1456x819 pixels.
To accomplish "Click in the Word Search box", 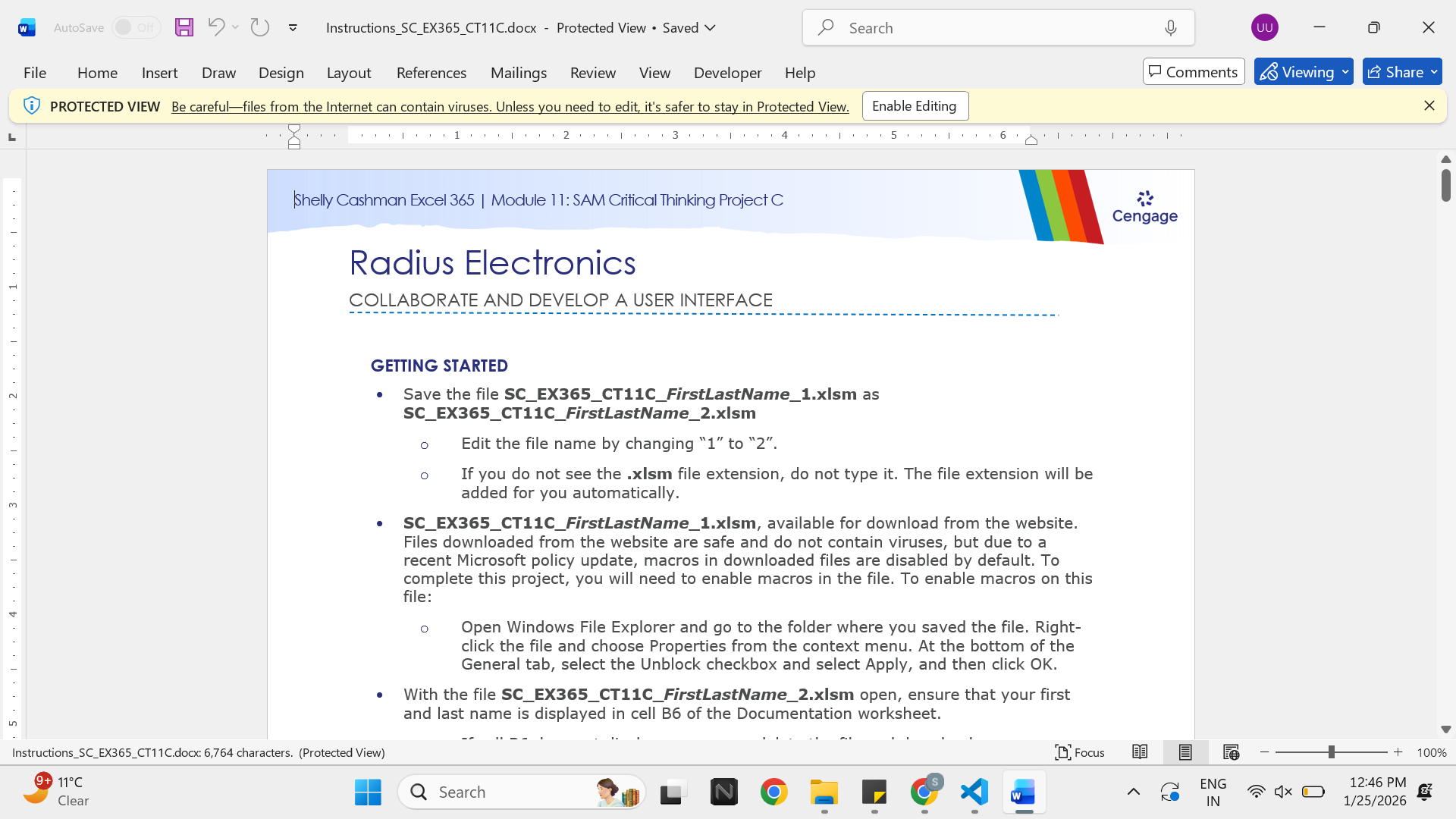I will [998, 28].
